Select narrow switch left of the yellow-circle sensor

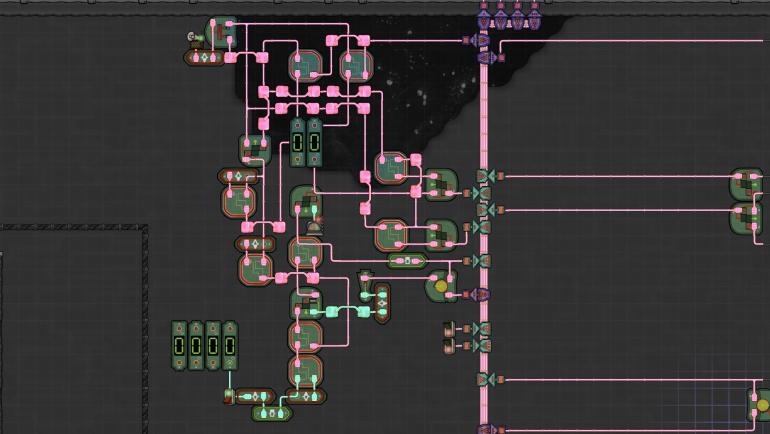[x=365, y=285]
